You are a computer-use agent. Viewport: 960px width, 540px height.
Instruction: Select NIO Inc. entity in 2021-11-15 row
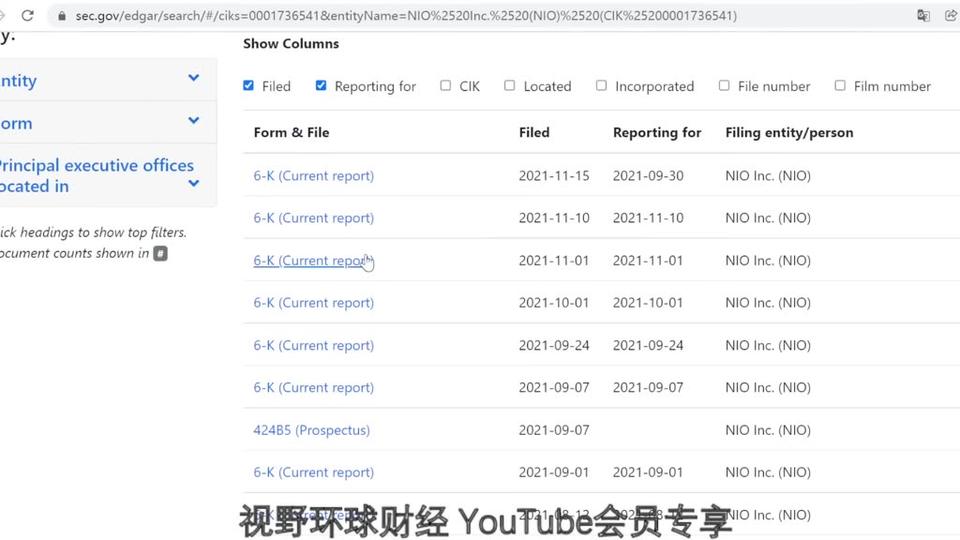point(768,176)
